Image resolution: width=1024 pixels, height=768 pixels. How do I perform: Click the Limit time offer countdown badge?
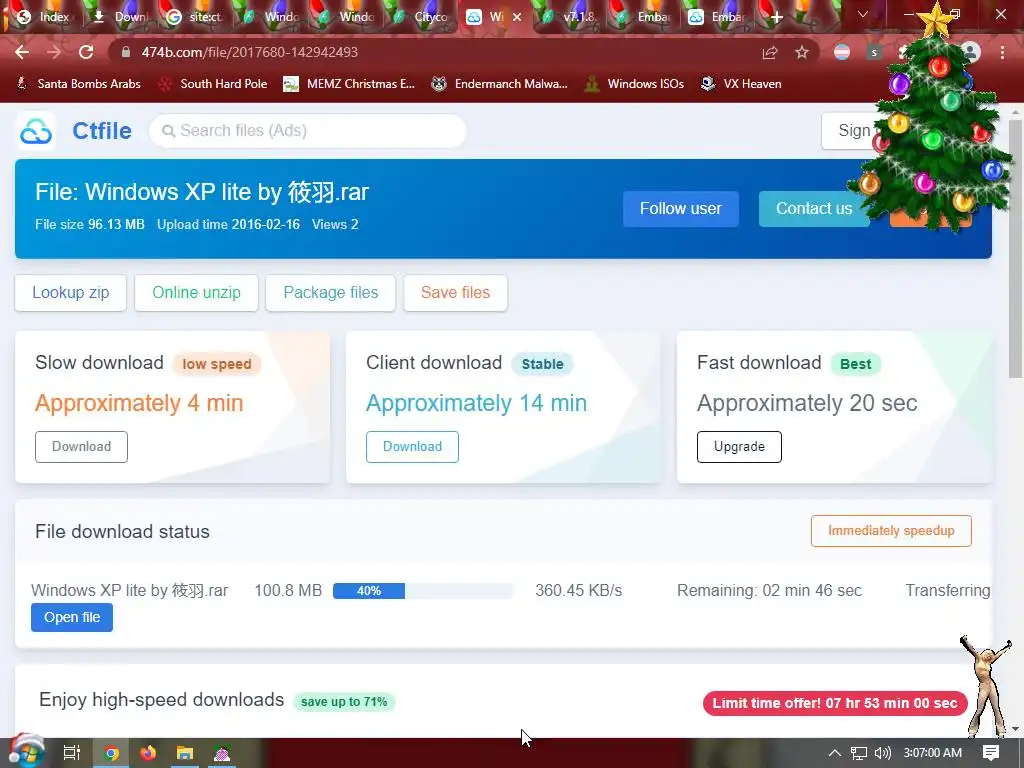coord(835,703)
